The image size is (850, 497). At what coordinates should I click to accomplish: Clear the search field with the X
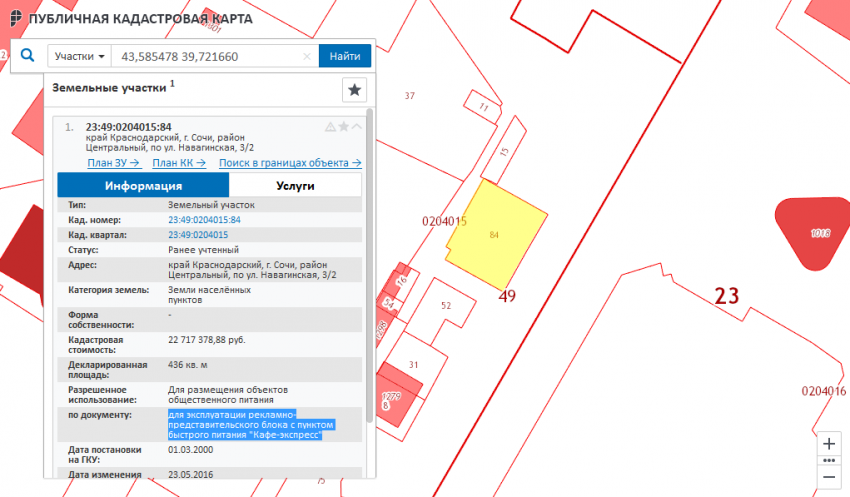click(307, 56)
